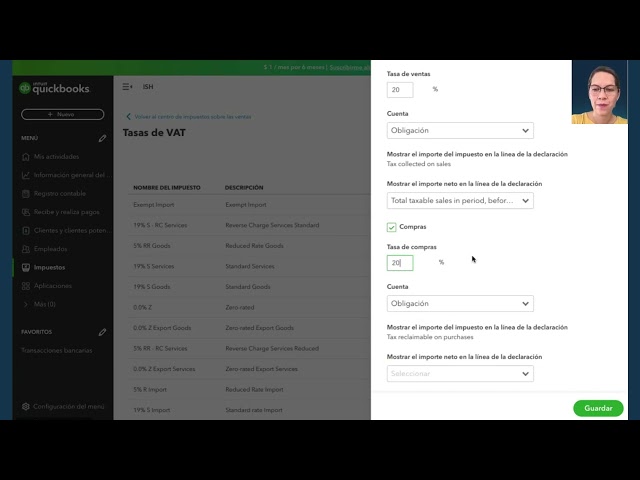Open Mis actividades home icon
This screenshot has width=640, height=480.
[x=26, y=157]
